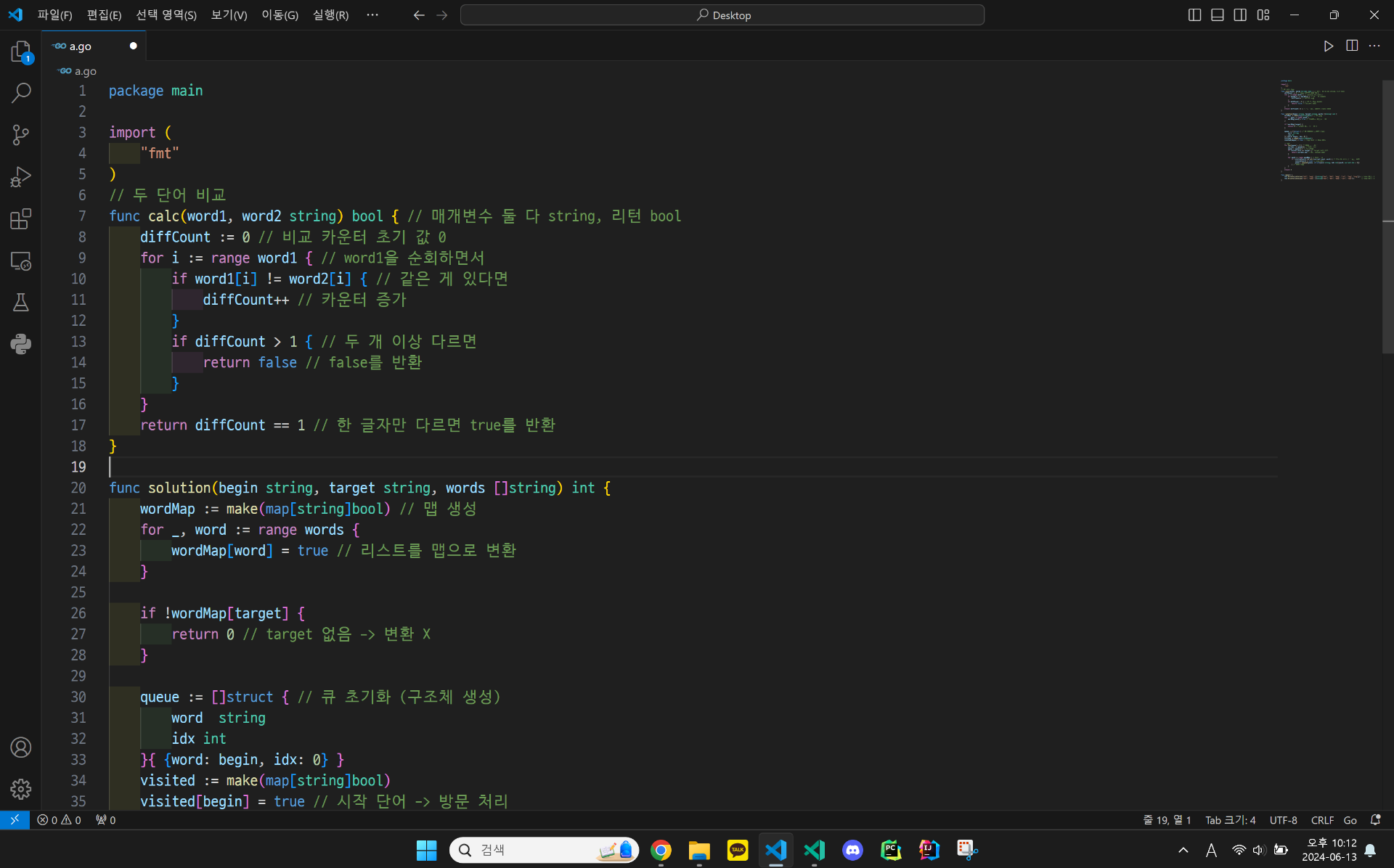Open the Accounts menu
The width and height of the screenshot is (1394, 868).
point(21,748)
